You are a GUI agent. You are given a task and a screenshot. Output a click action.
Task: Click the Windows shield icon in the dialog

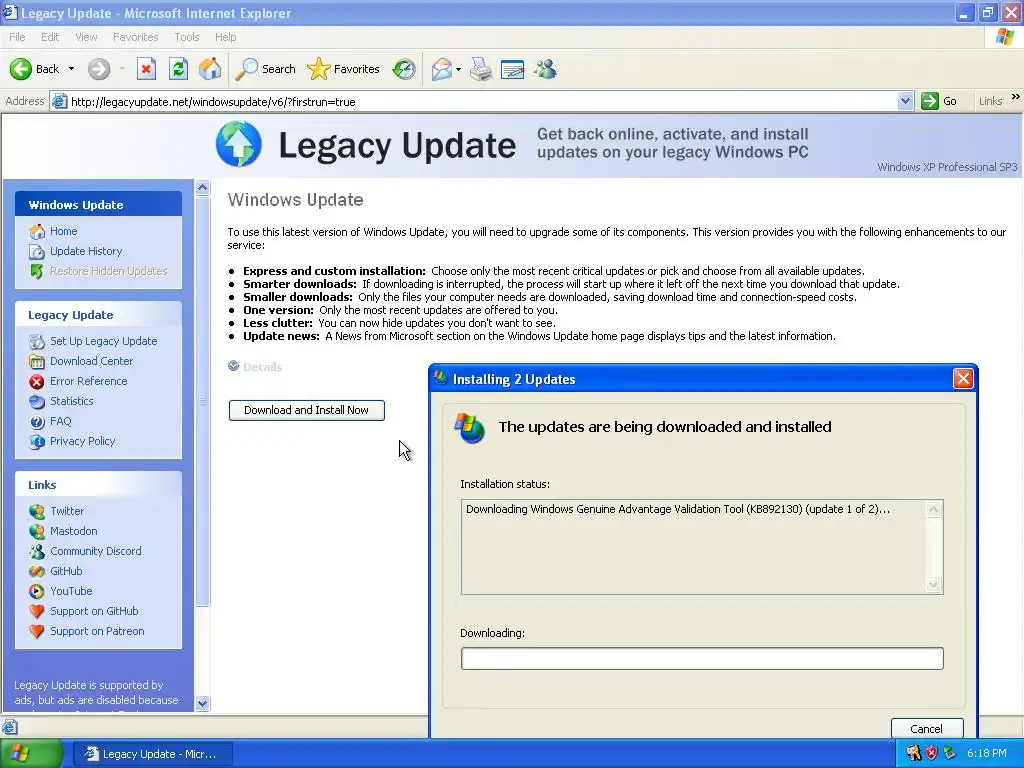pos(470,428)
